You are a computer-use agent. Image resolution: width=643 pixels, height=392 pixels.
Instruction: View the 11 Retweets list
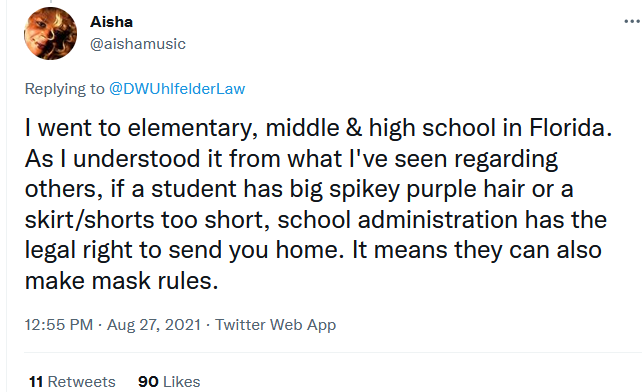[72, 382]
